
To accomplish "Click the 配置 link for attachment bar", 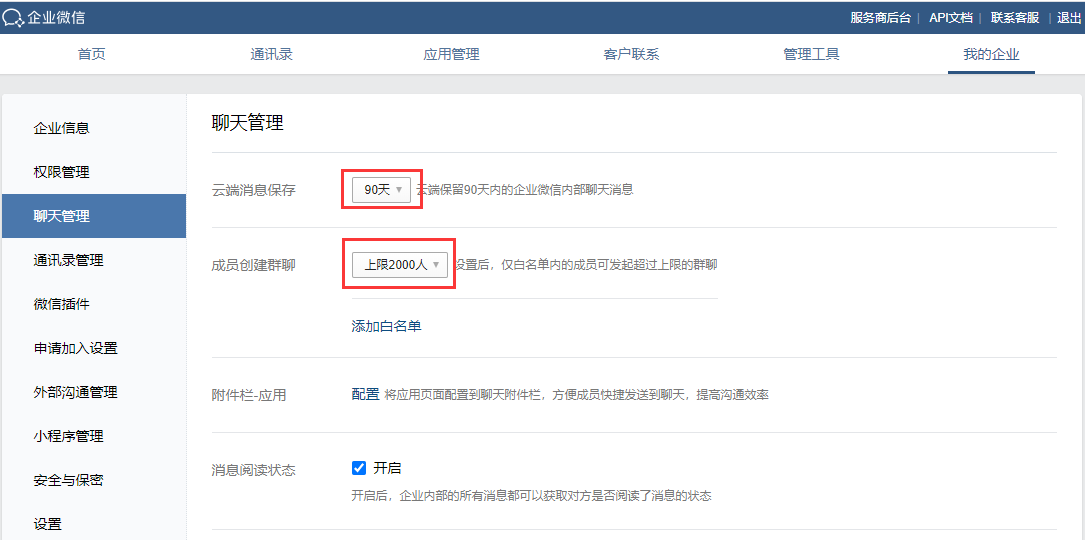I will coord(365,395).
